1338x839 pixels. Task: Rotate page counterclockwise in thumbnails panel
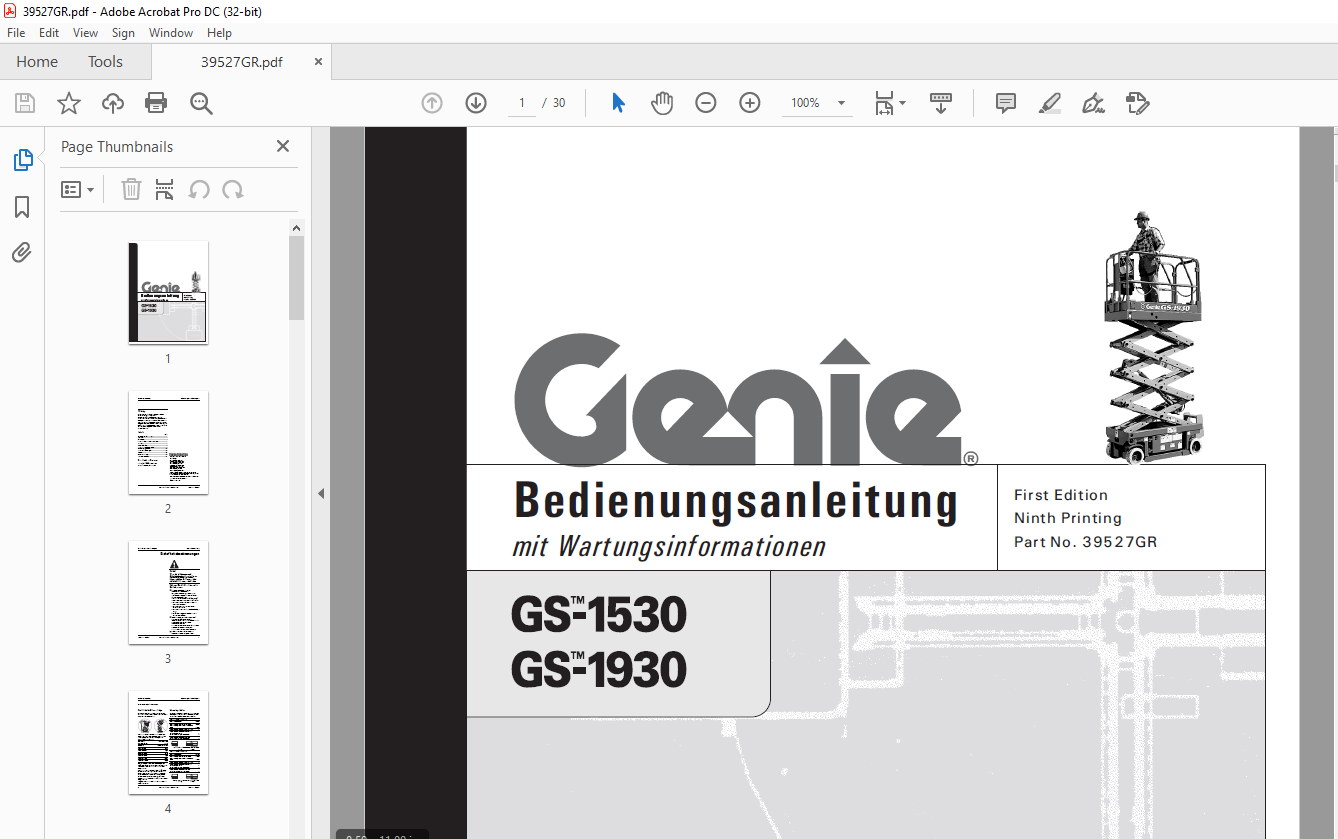(x=199, y=190)
